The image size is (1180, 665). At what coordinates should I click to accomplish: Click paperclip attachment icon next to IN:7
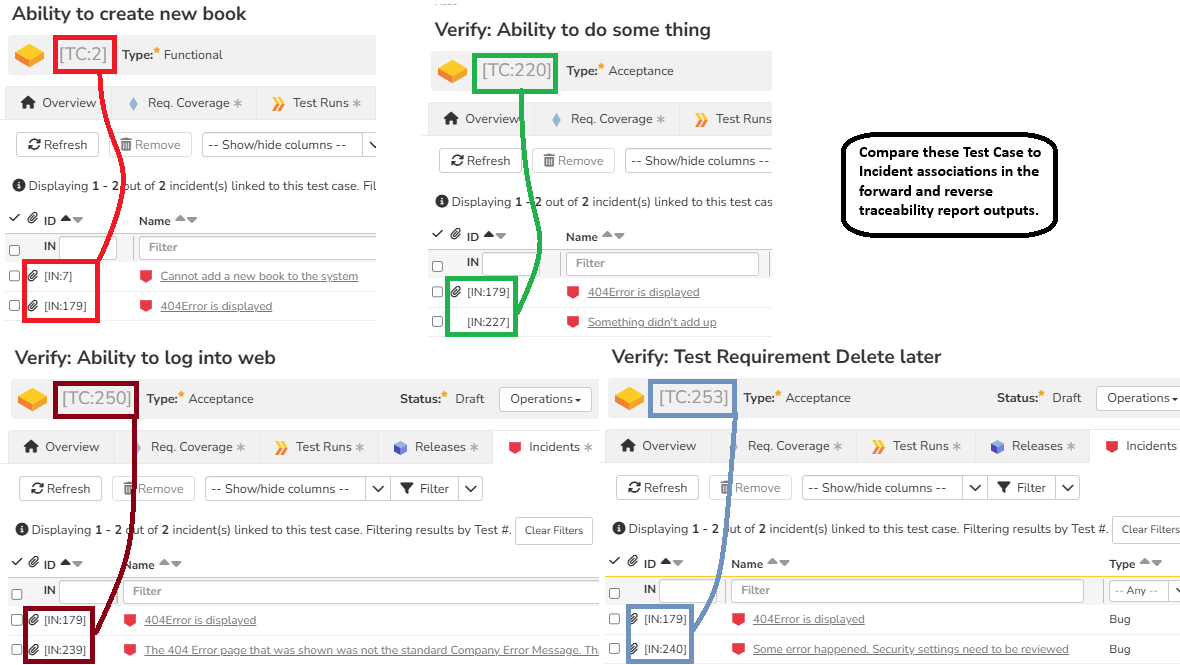[33, 276]
